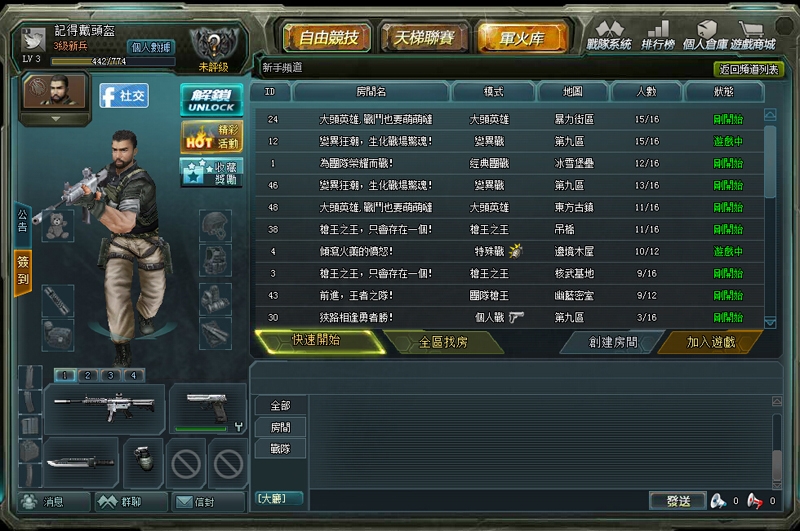This screenshot has height=531, width=800.
Task: Select weapon loadout slot 3
Action: [111, 375]
